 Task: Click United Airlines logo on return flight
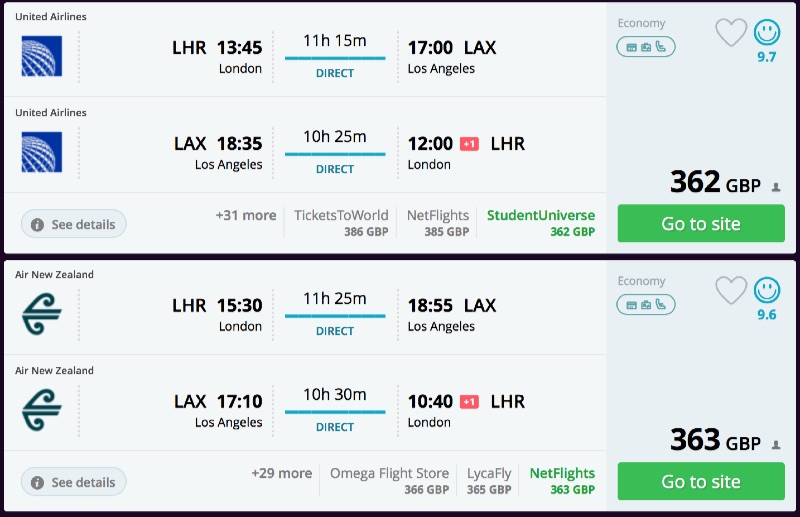[x=41, y=153]
